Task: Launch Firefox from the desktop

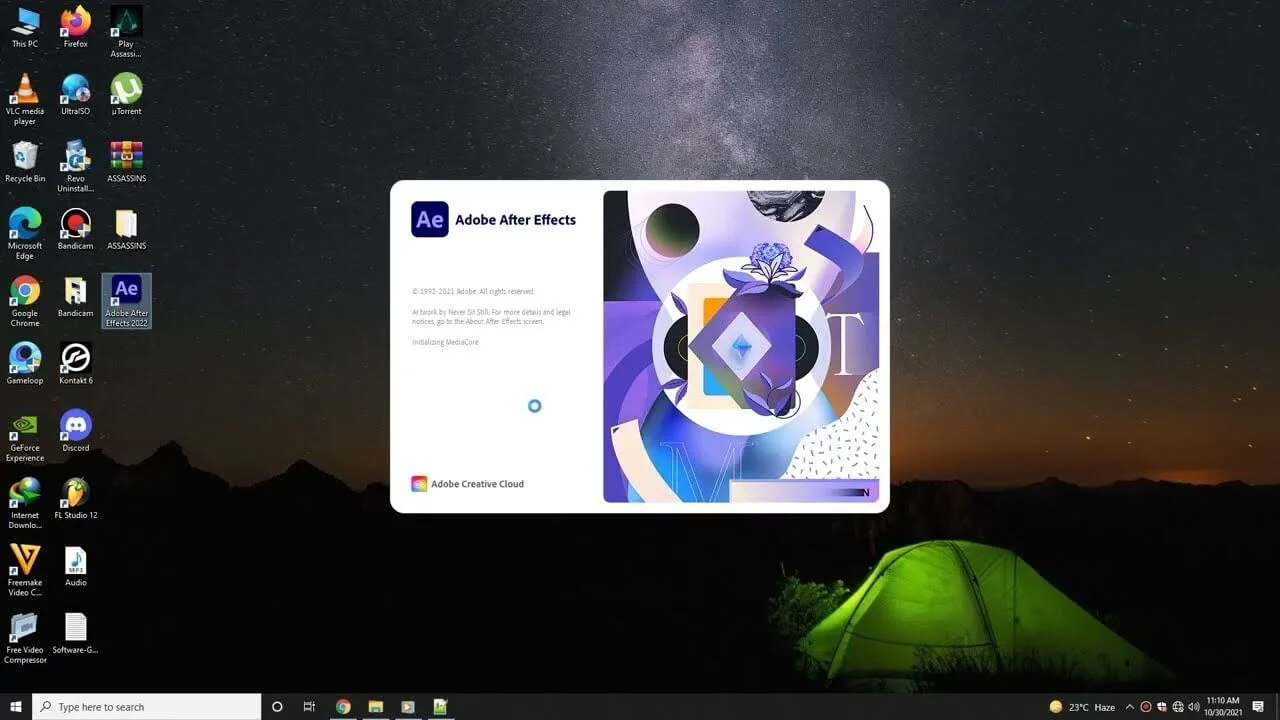Action: click(x=75, y=27)
